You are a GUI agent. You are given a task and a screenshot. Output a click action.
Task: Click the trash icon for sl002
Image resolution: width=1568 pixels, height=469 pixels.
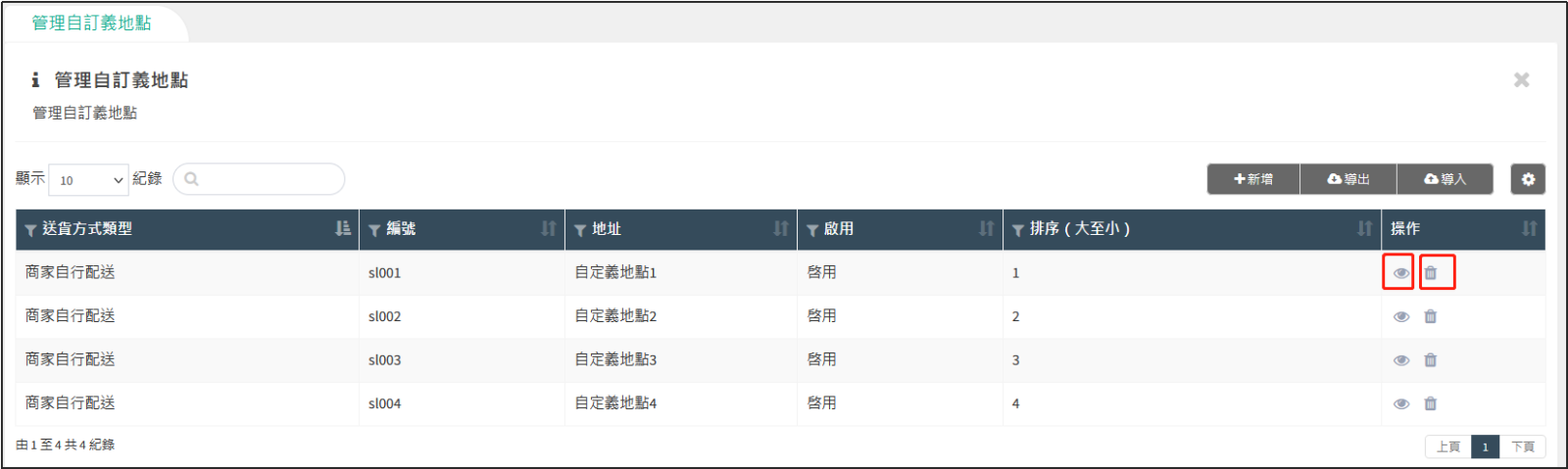coord(1431,316)
